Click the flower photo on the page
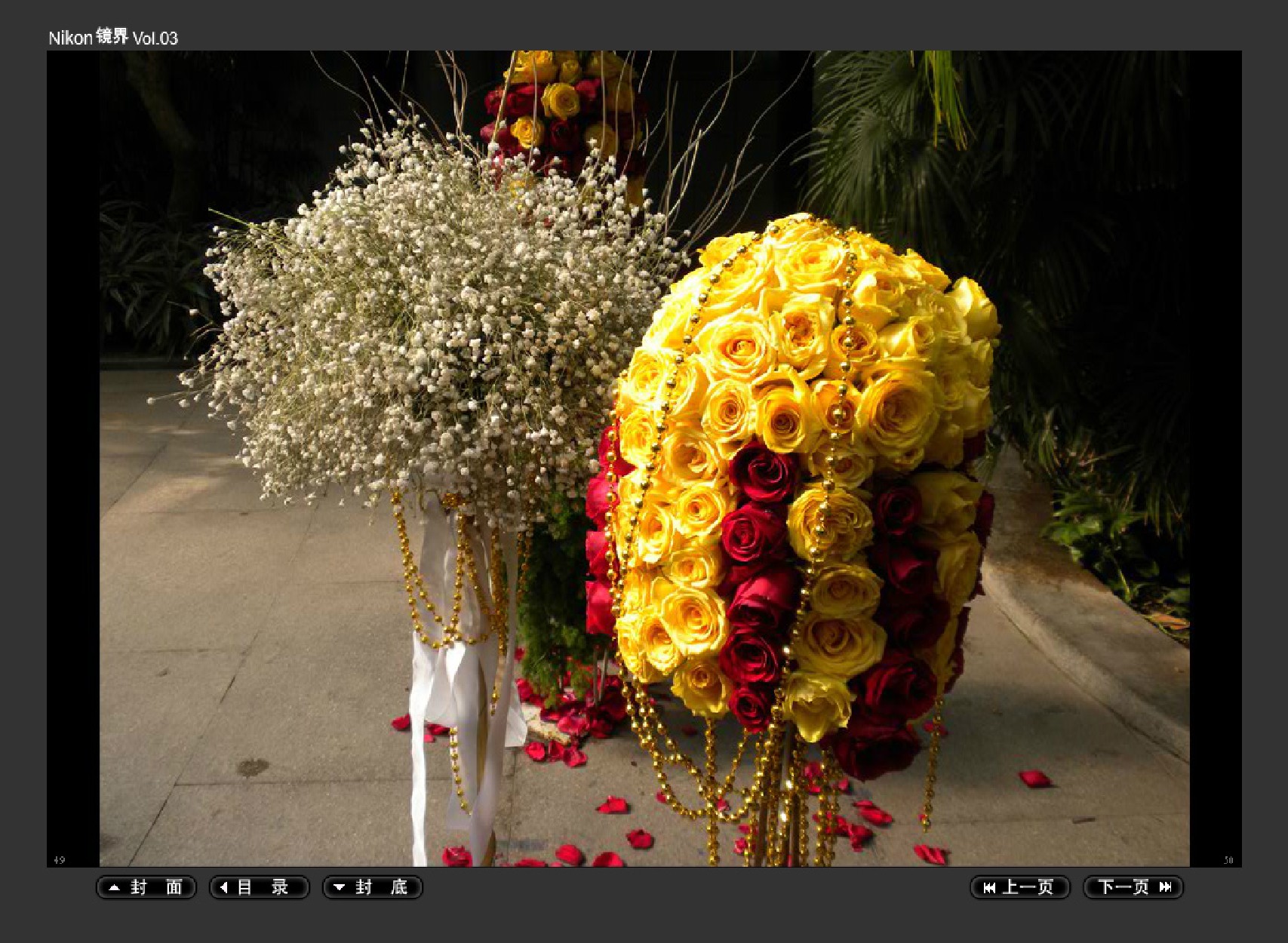This screenshot has height=943, width=1288. (644, 459)
